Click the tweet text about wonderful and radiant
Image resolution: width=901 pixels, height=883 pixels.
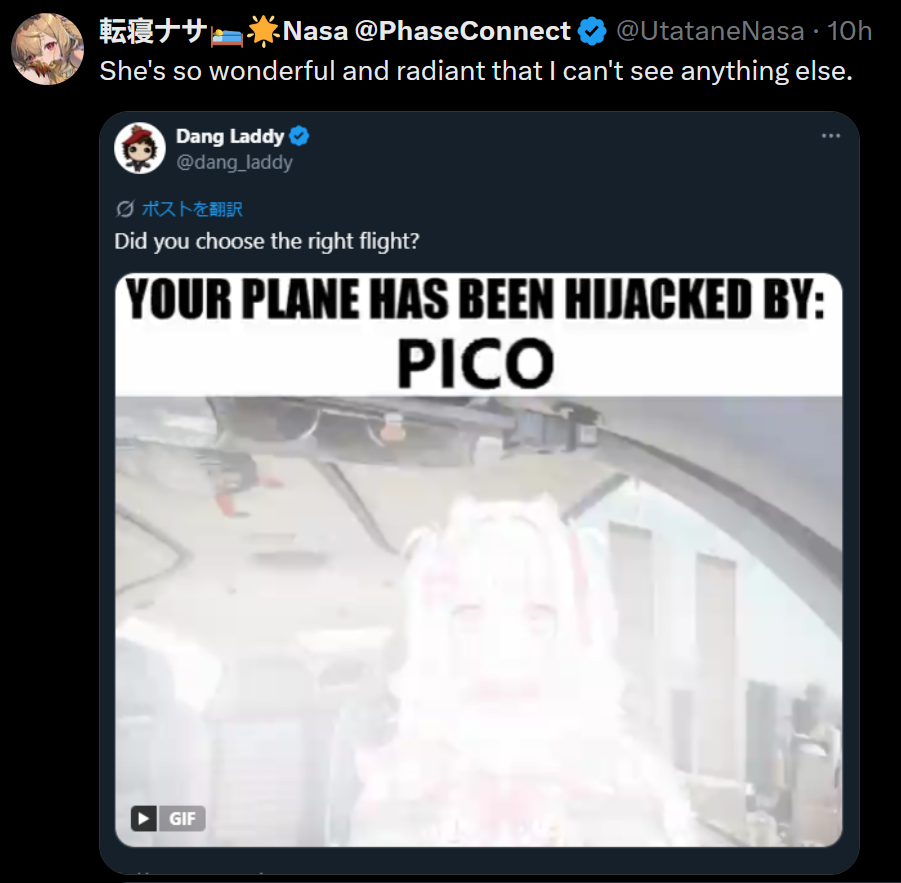(x=476, y=71)
